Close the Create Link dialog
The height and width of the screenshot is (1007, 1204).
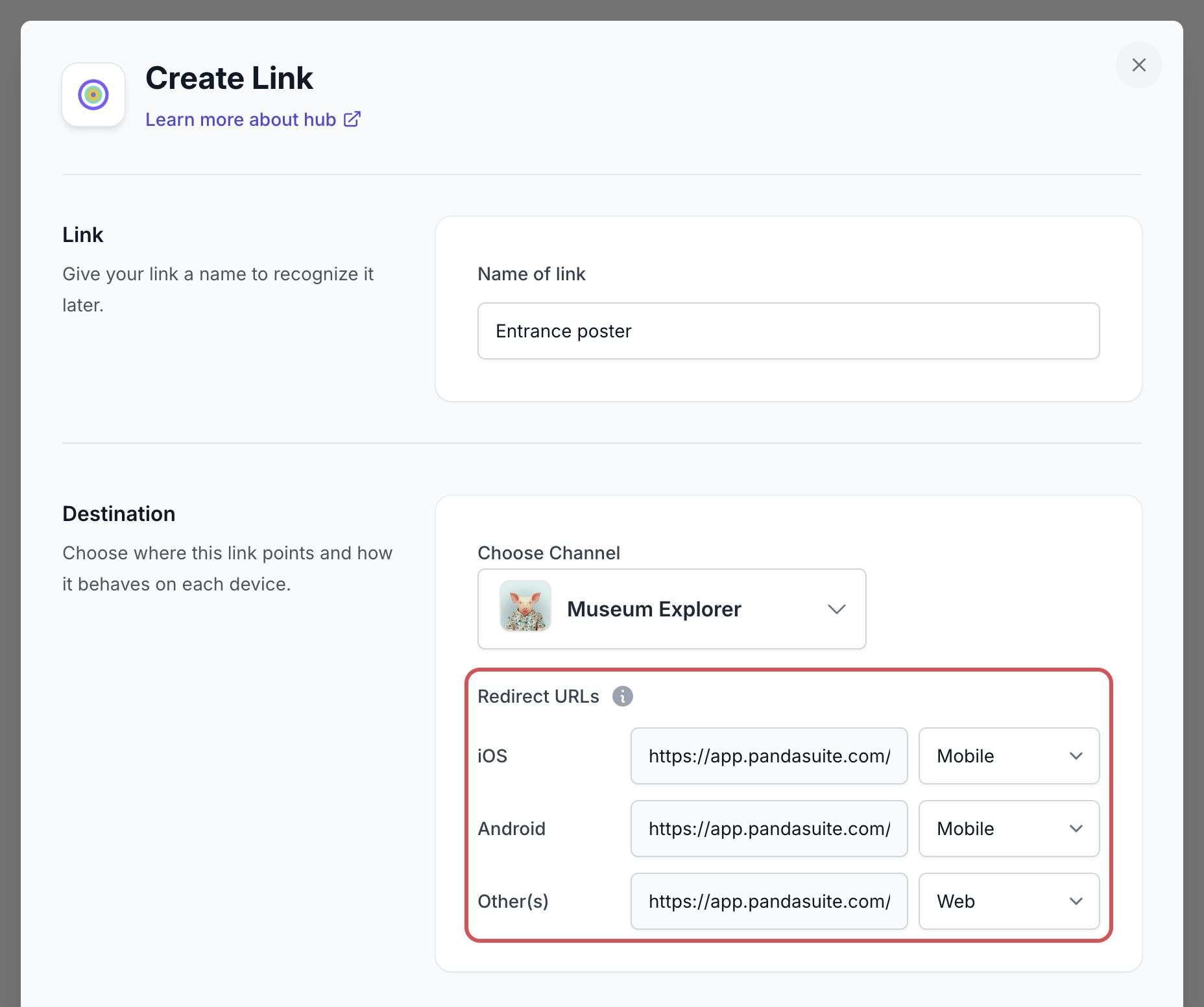[x=1138, y=65]
